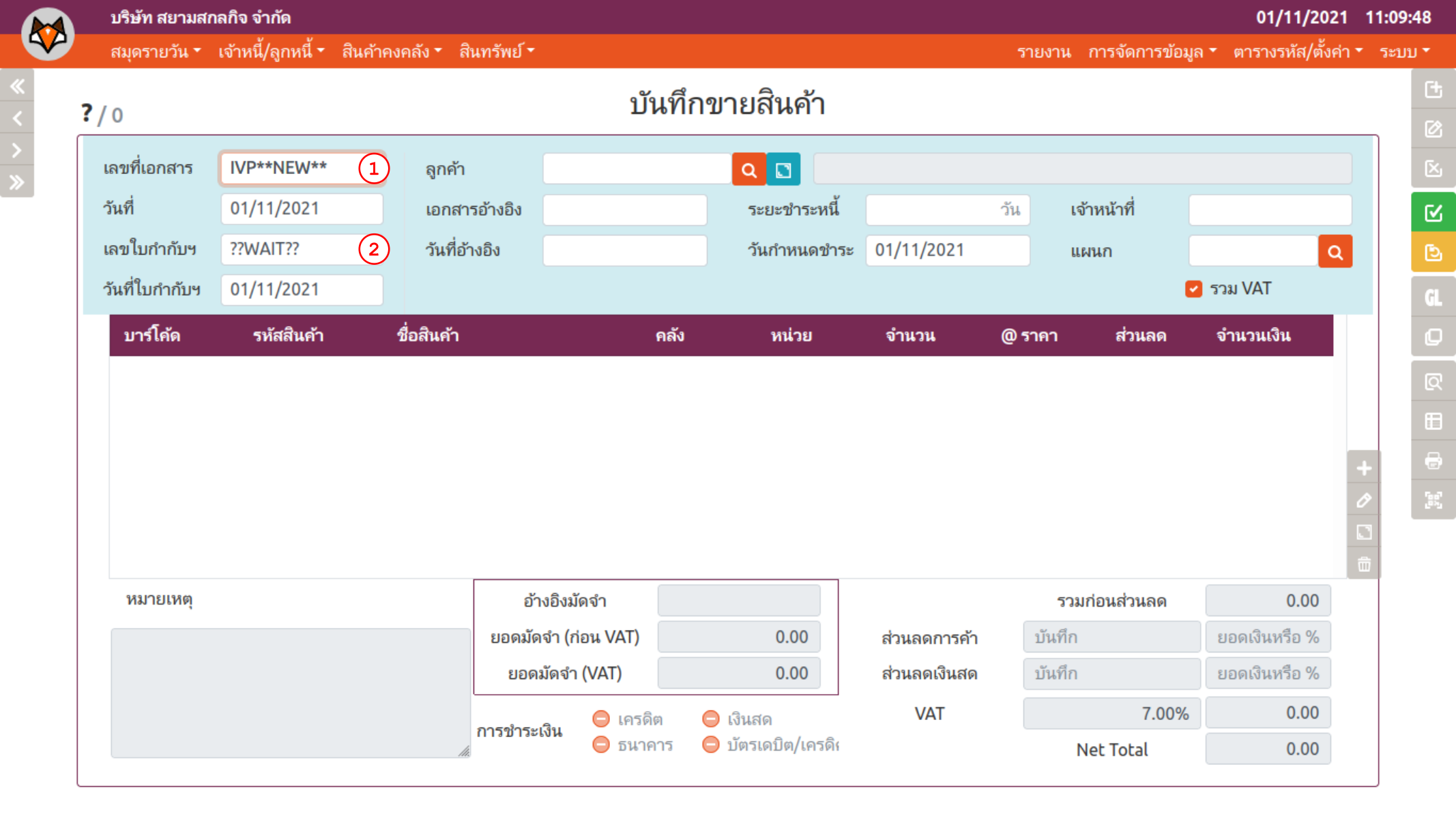Click customer search magnifier button
1456x819 pixels.
pyautogui.click(x=748, y=170)
